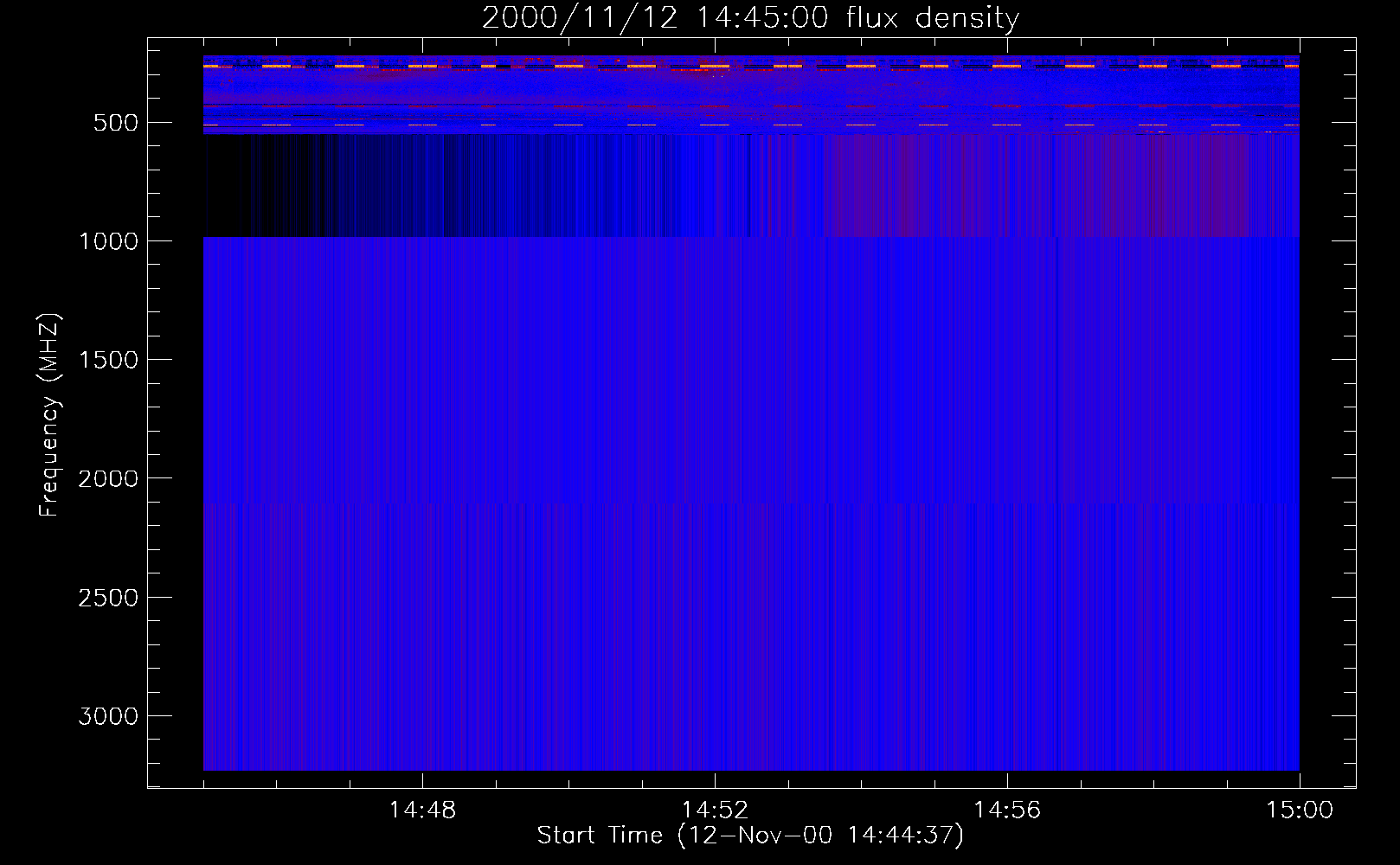Click the 14:56 time tick label

[1007, 811]
